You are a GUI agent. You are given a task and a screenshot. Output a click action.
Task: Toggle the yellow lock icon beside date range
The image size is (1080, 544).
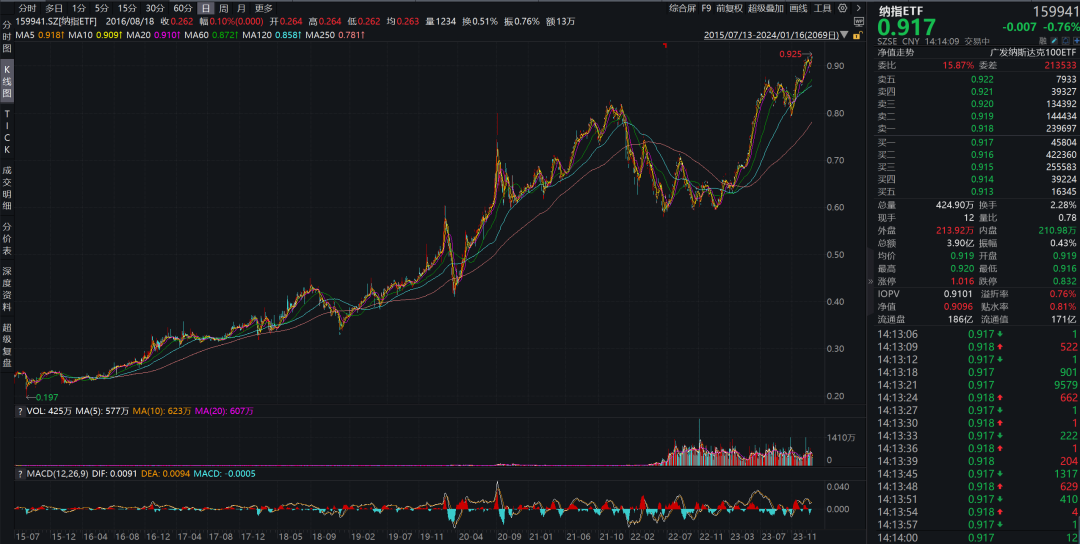tap(858, 34)
